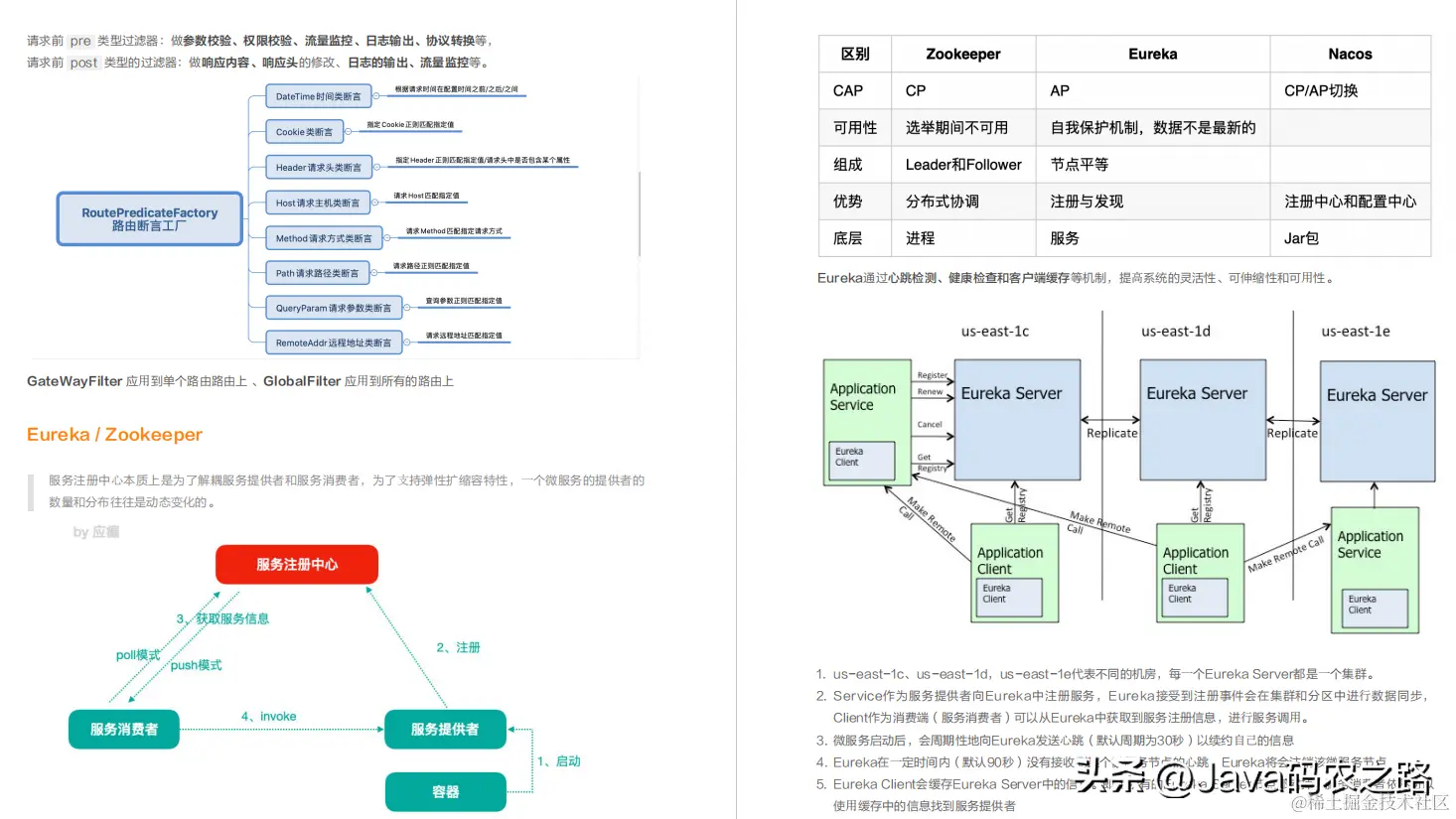The height and width of the screenshot is (819, 1456).
Task: Collapse circle beside QueryParam请求参数类断言 node
Action: [406, 308]
